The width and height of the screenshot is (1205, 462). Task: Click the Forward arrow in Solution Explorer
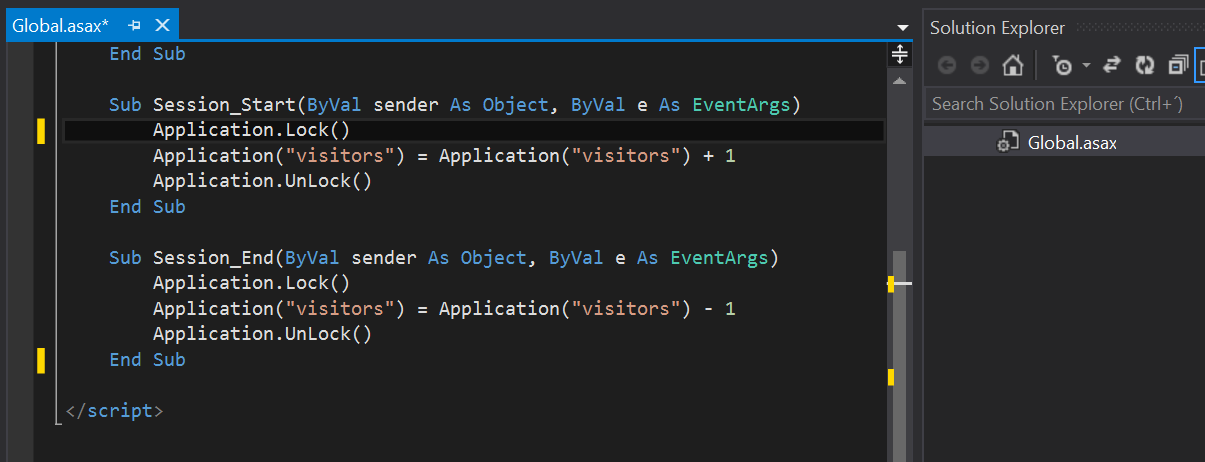979,66
